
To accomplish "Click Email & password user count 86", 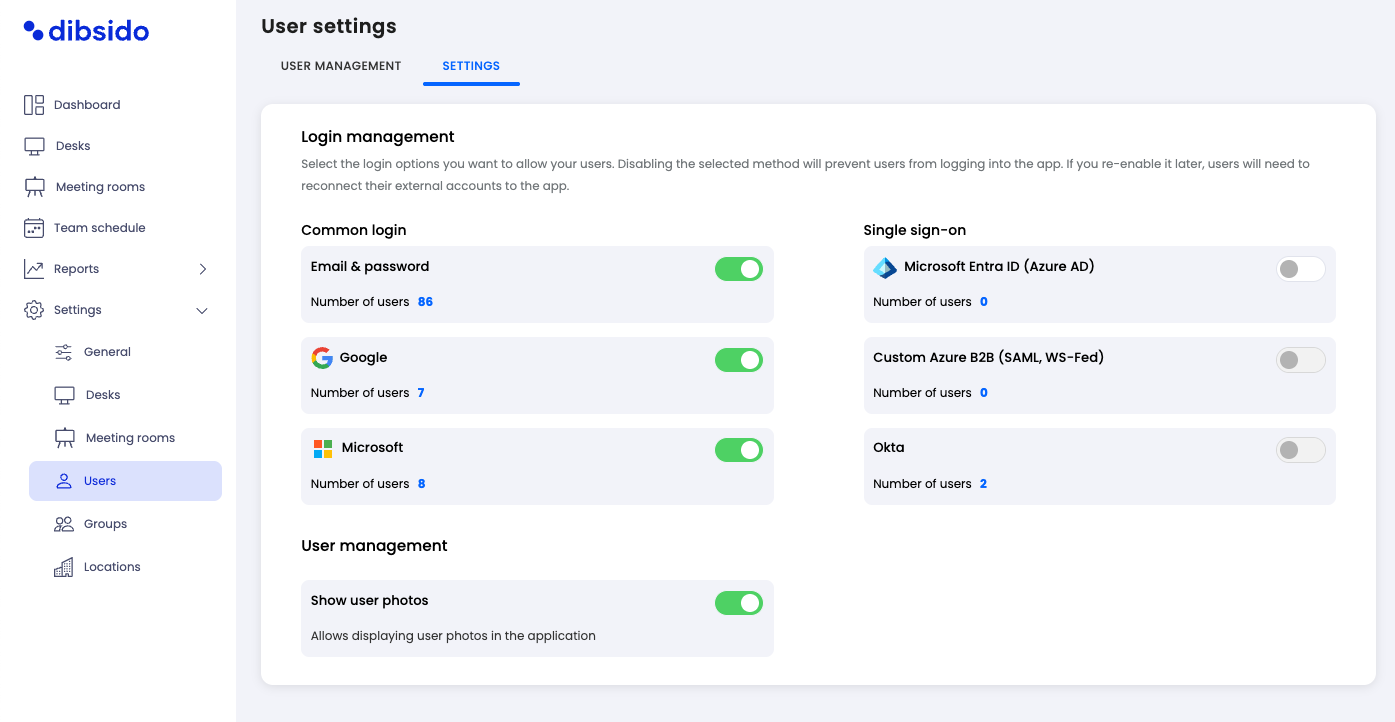I will (425, 302).
